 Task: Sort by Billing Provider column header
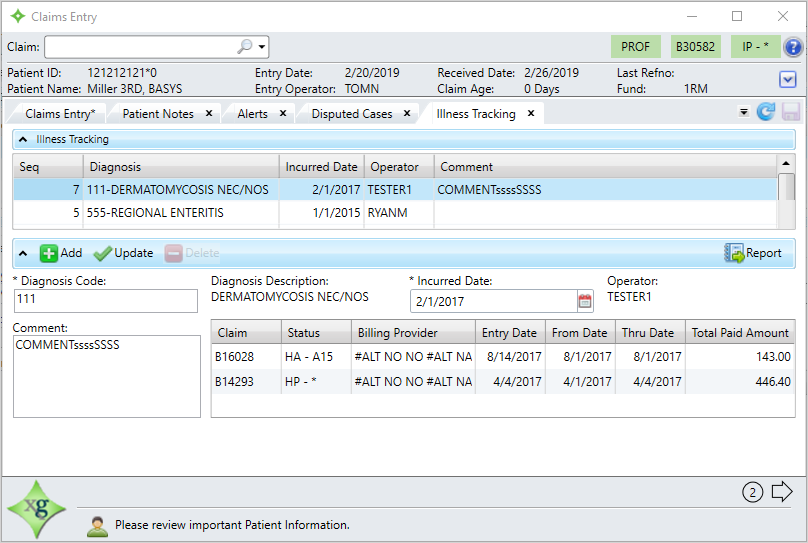tap(413, 333)
